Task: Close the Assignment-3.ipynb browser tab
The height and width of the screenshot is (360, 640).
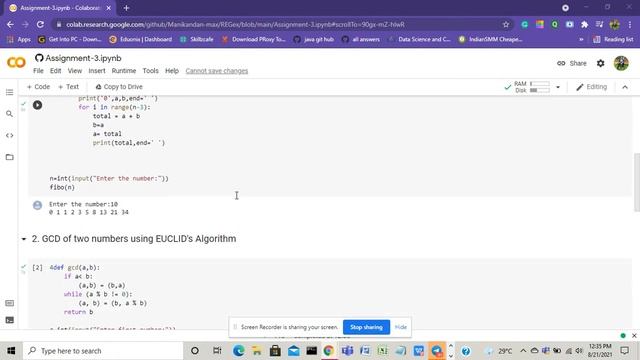Action: pos(108,8)
